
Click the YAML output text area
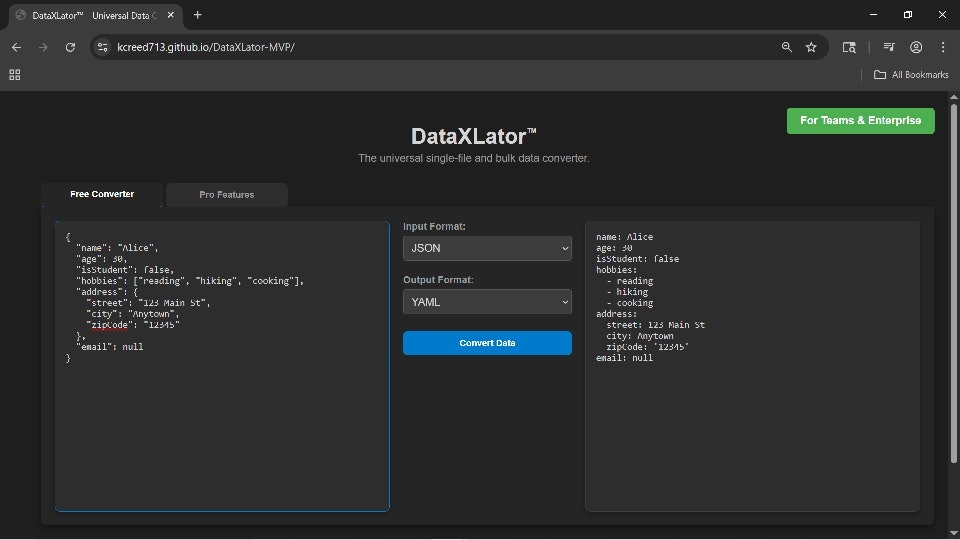[x=752, y=366]
